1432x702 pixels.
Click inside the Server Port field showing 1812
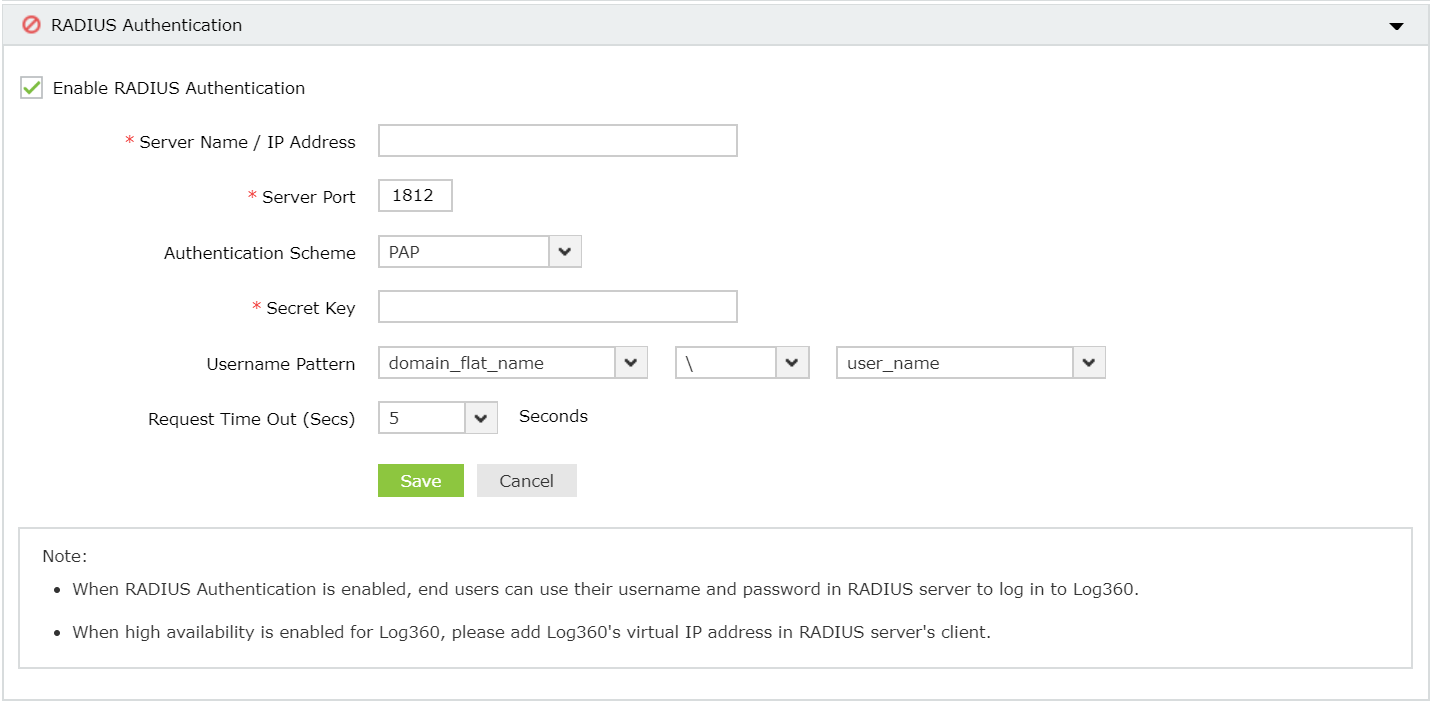(x=414, y=195)
